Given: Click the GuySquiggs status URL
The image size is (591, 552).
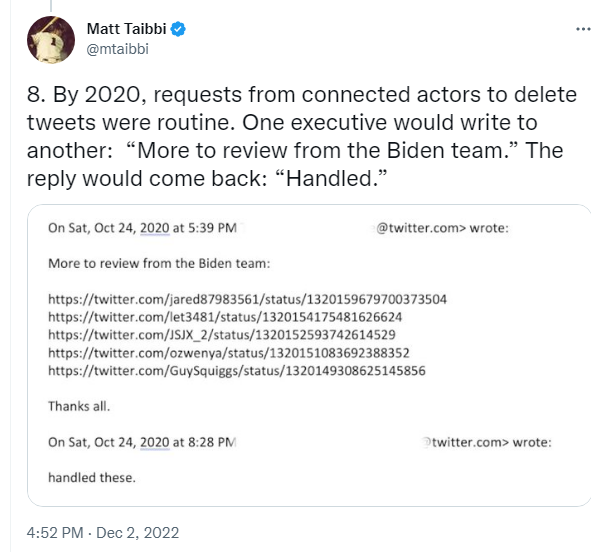Looking at the screenshot, I should click(237, 371).
